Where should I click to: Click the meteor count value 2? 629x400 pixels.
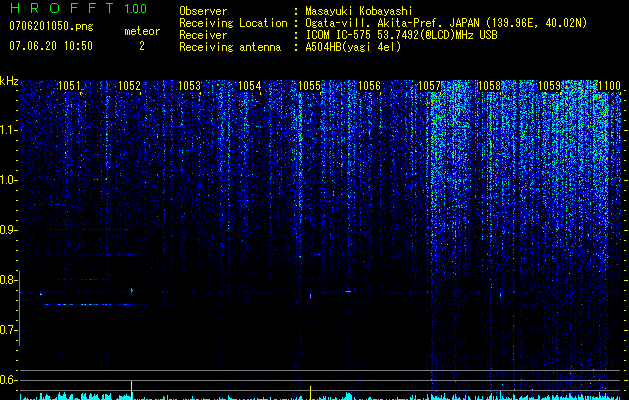(x=142, y=46)
